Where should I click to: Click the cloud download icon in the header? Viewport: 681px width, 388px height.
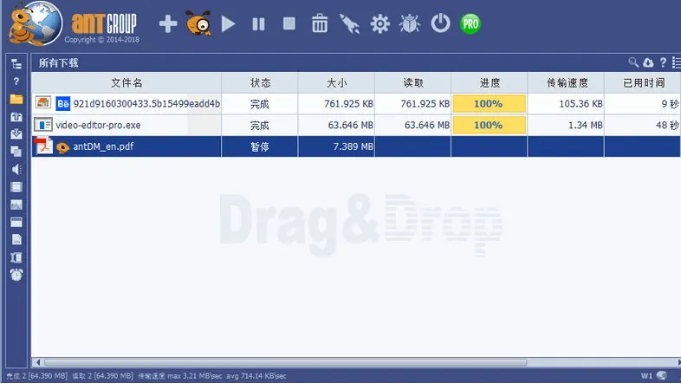648,63
